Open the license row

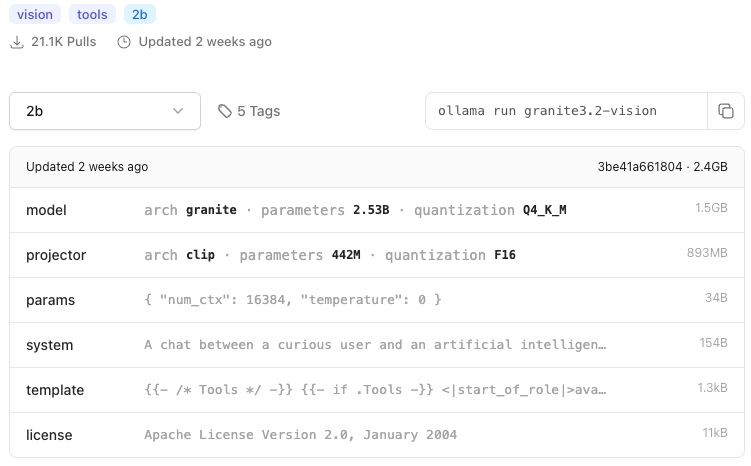(376, 435)
